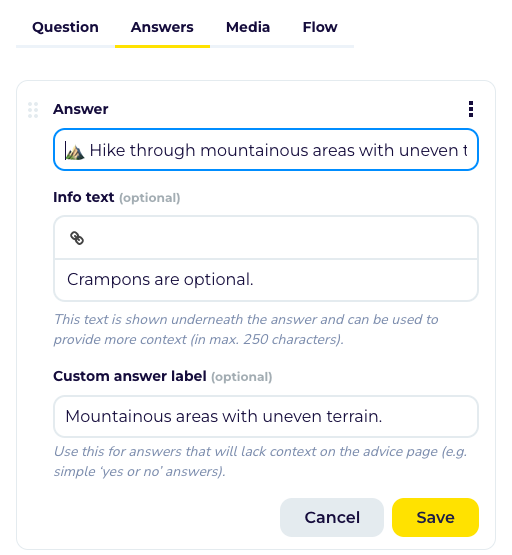Screen dimensions: 512x555
Task: Click into the 'Crampons are optional.' info text
Action: (266, 280)
